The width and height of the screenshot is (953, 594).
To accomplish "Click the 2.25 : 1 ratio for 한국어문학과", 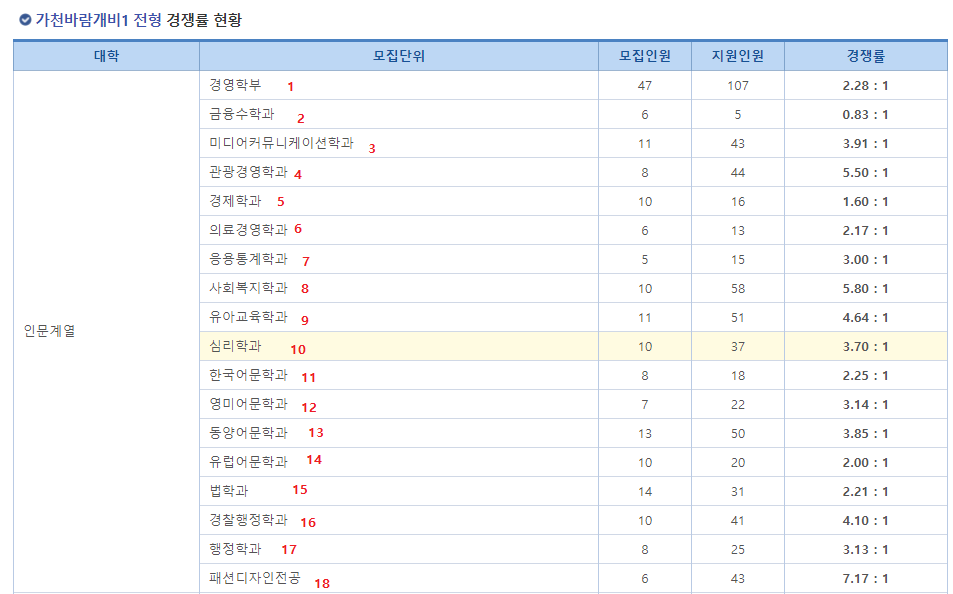I will coord(865,376).
